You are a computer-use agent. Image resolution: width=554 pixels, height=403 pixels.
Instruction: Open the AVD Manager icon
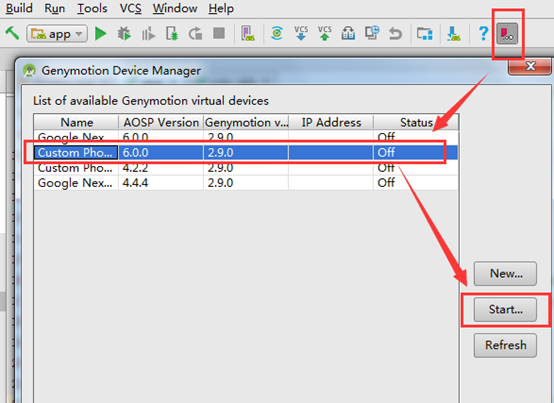click(248, 34)
